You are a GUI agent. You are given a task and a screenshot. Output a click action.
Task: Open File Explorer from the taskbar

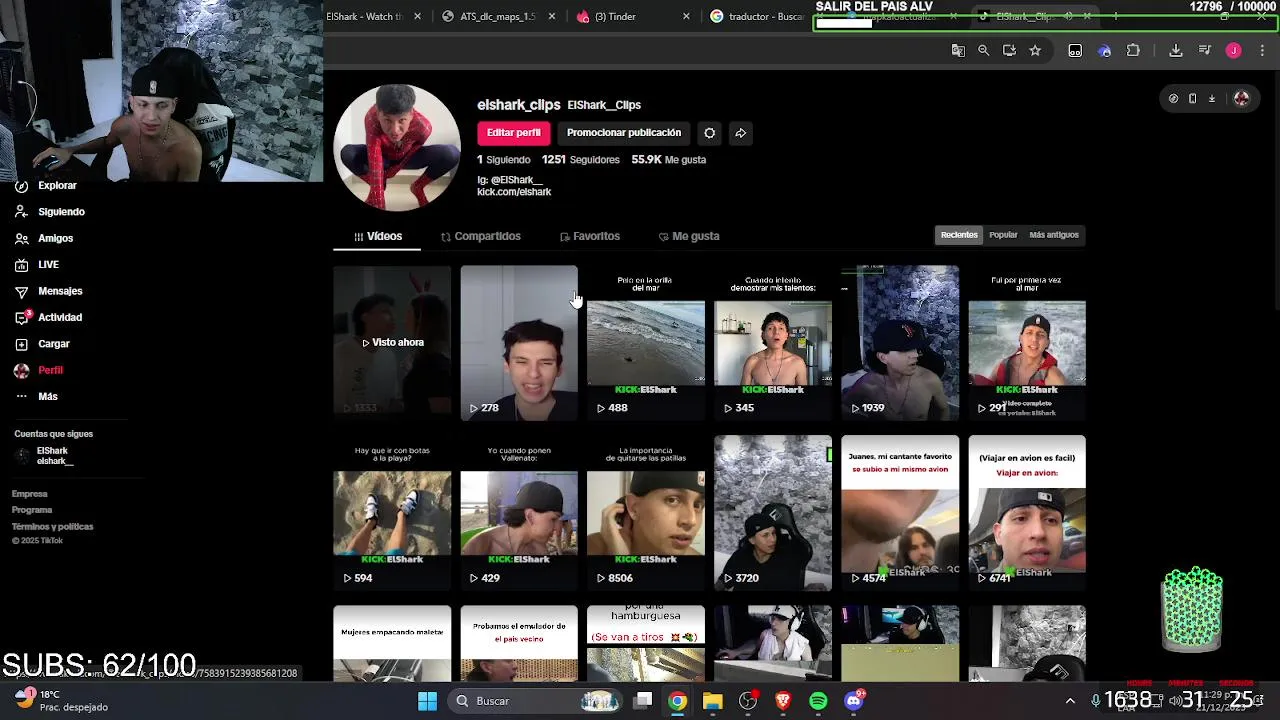click(x=712, y=701)
